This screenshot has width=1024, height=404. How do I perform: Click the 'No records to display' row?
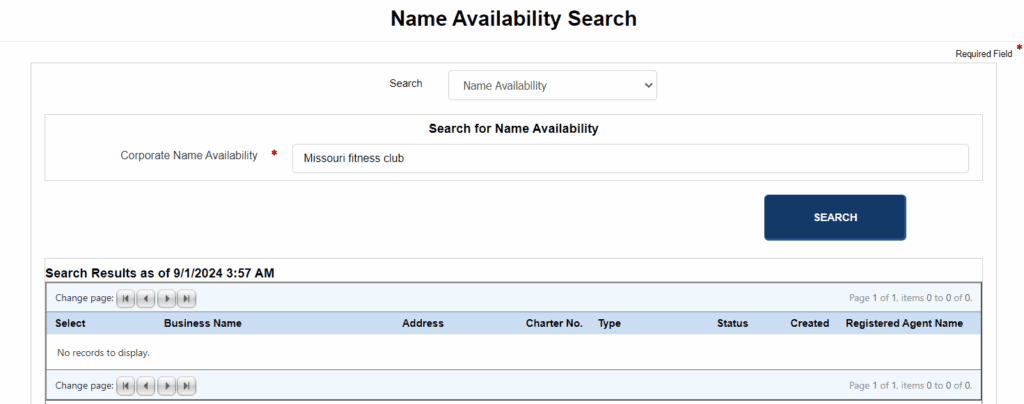tap(104, 353)
